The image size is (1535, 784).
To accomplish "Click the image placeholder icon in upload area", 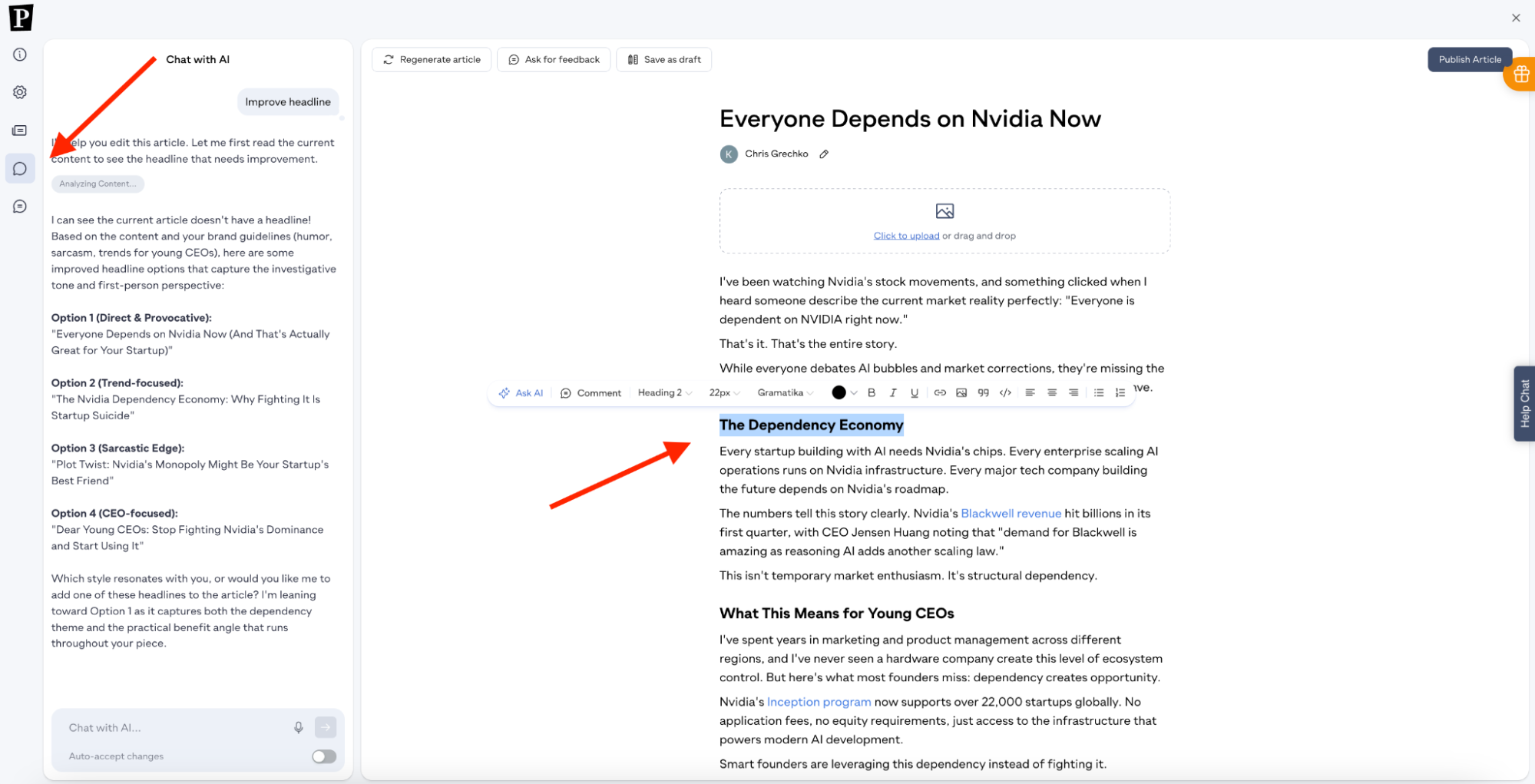I will pyautogui.click(x=944, y=211).
